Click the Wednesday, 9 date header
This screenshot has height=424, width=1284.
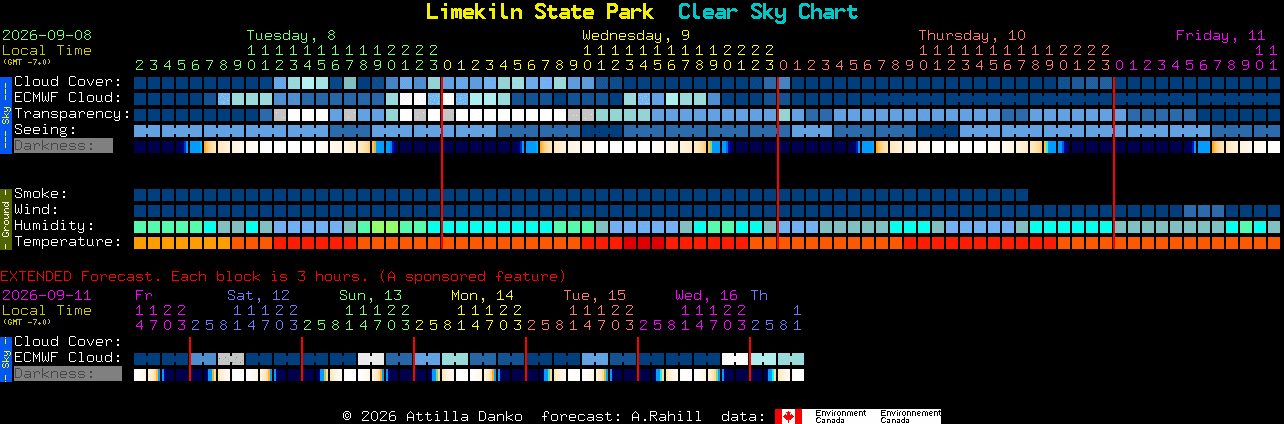point(636,35)
